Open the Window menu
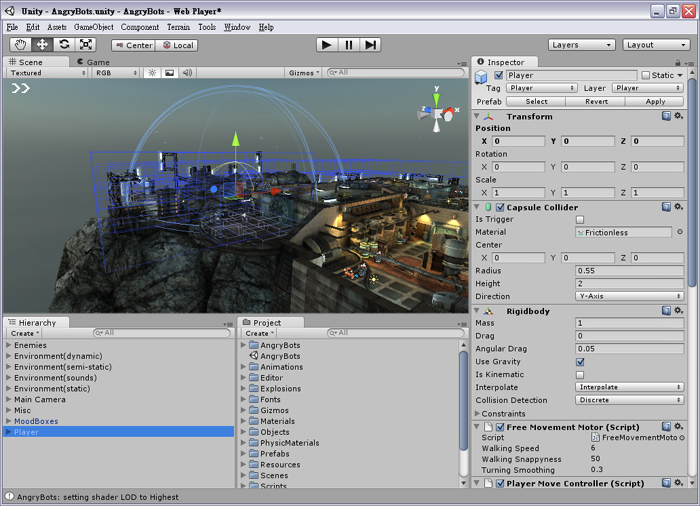The height and width of the screenshot is (506, 700). [x=237, y=27]
